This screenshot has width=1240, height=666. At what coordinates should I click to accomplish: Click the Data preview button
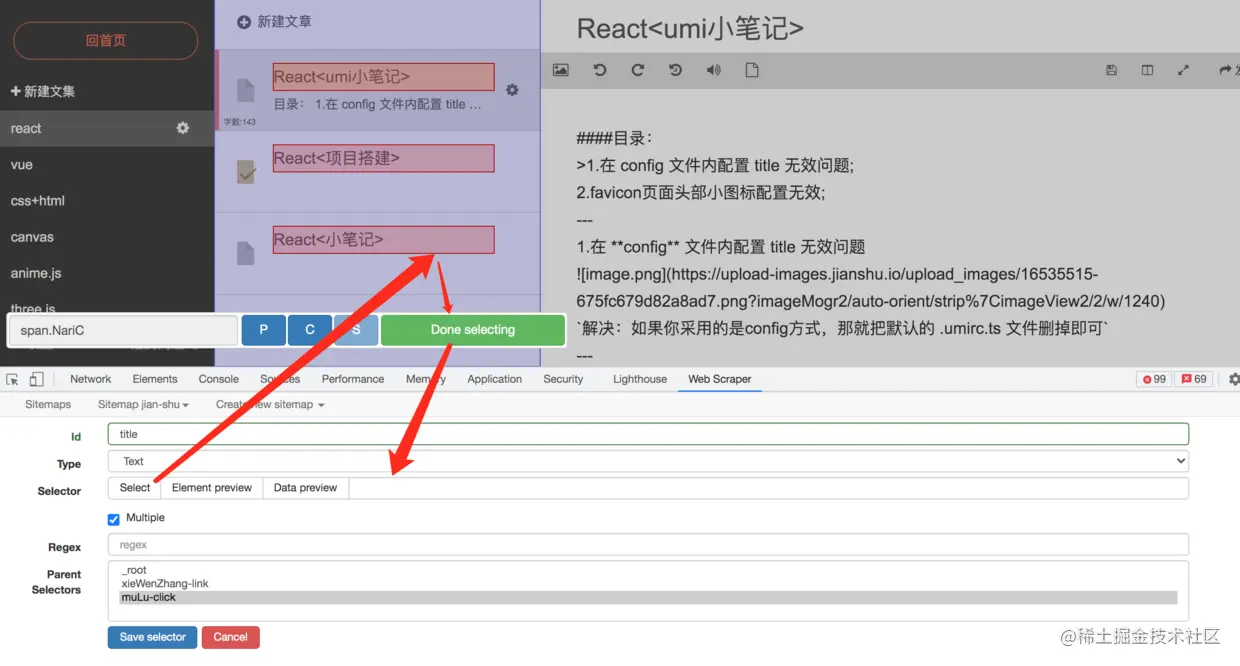[306, 488]
